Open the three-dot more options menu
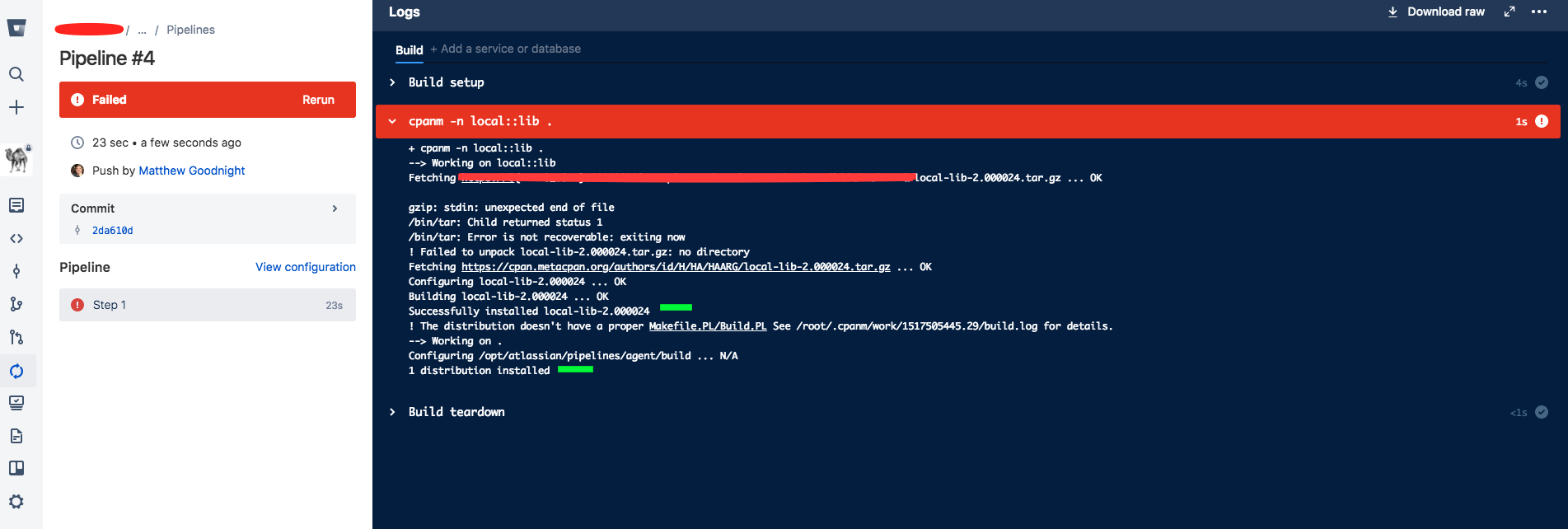Viewport: 1568px width, 529px height. click(x=1539, y=12)
